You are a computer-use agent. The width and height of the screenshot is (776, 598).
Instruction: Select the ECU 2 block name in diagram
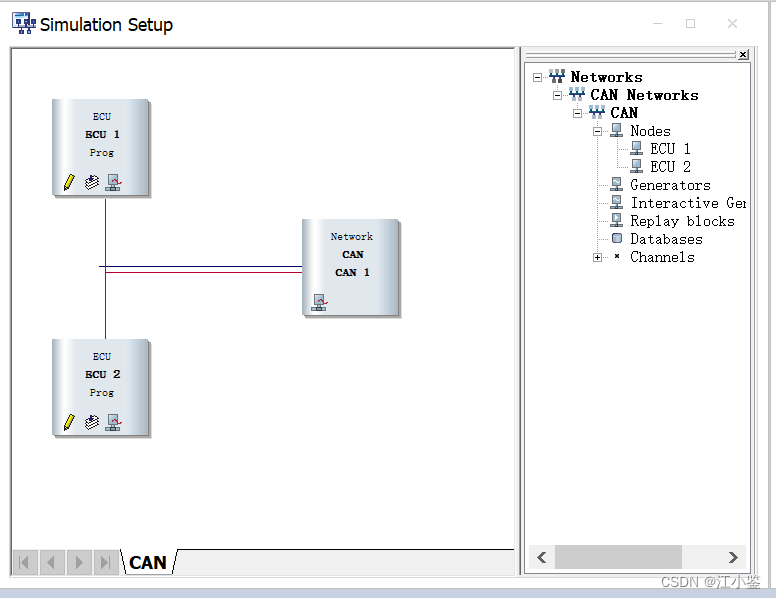[102, 374]
